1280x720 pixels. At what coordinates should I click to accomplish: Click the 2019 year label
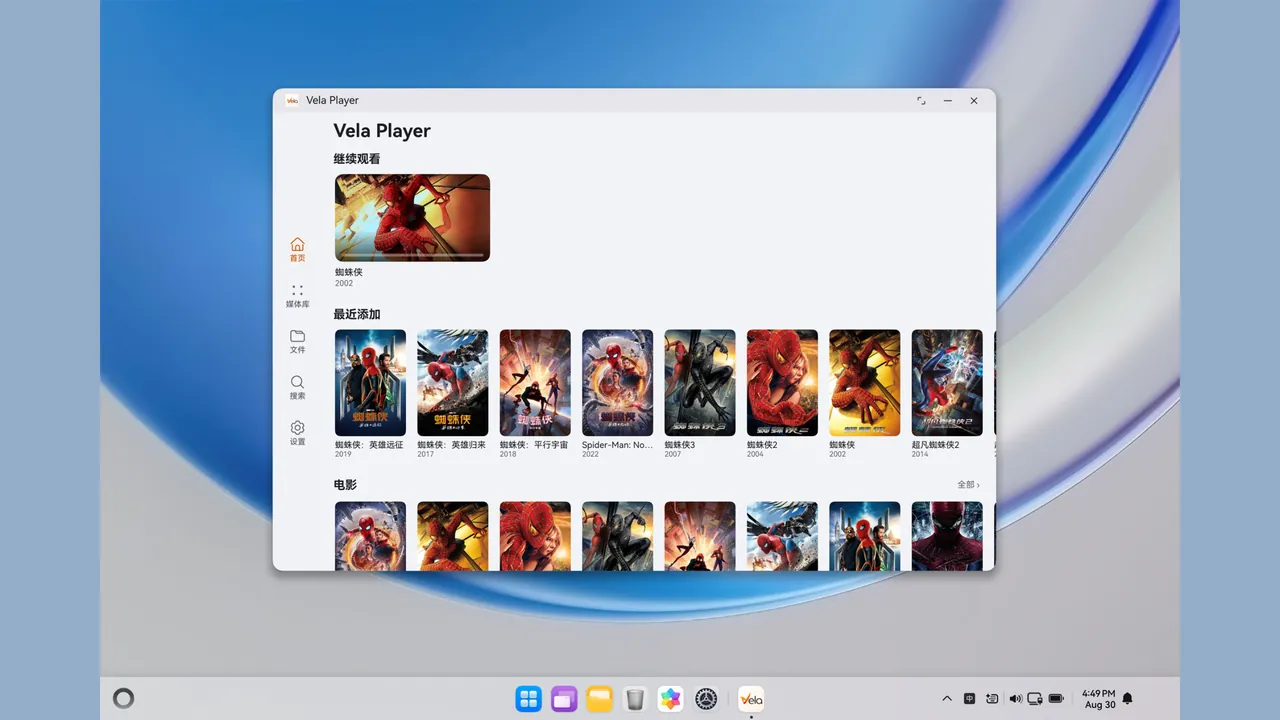tap(343, 455)
